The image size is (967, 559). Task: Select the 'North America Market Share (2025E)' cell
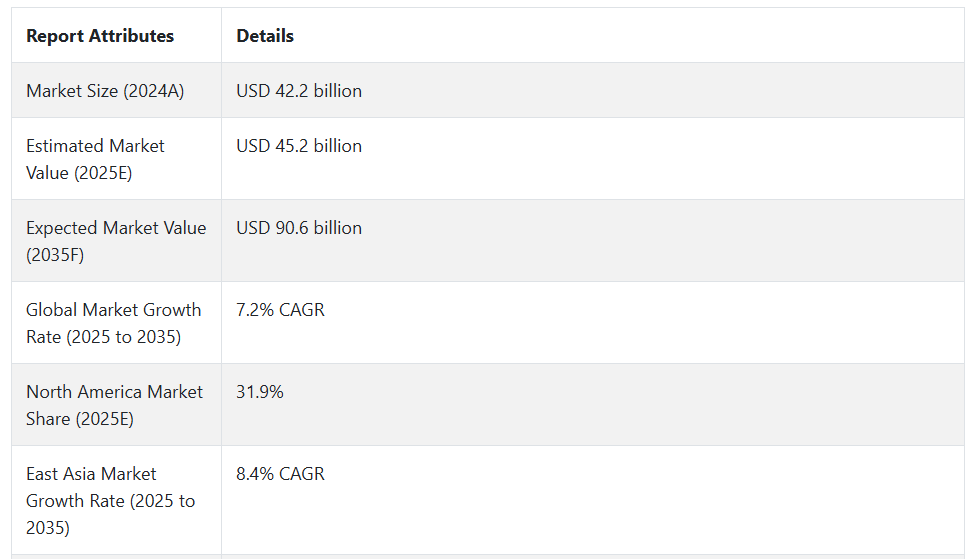(x=117, y=405)
